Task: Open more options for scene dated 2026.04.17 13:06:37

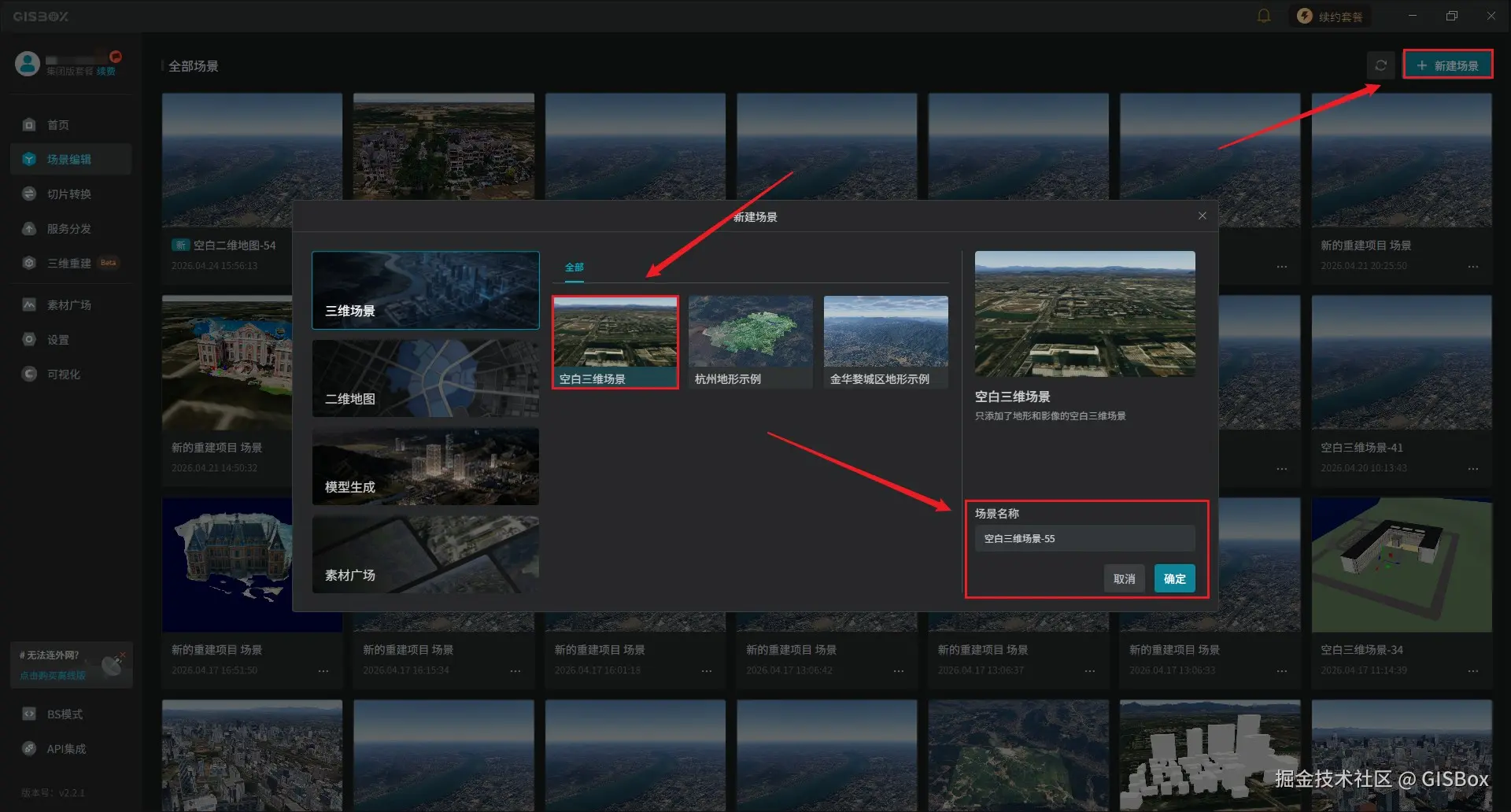Action: click(1090, 670)
